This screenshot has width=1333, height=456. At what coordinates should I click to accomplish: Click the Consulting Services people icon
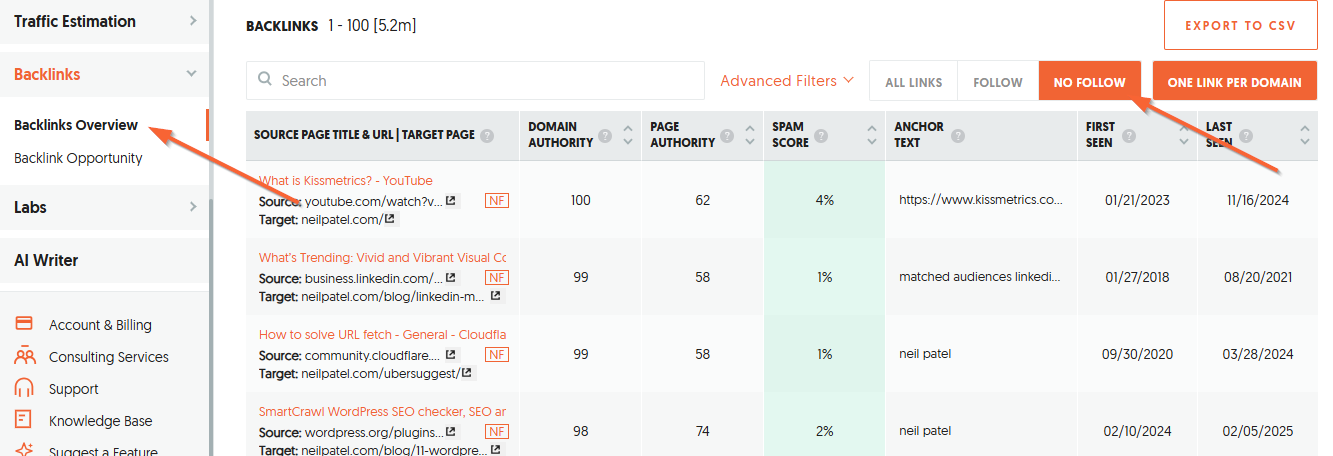25,356
